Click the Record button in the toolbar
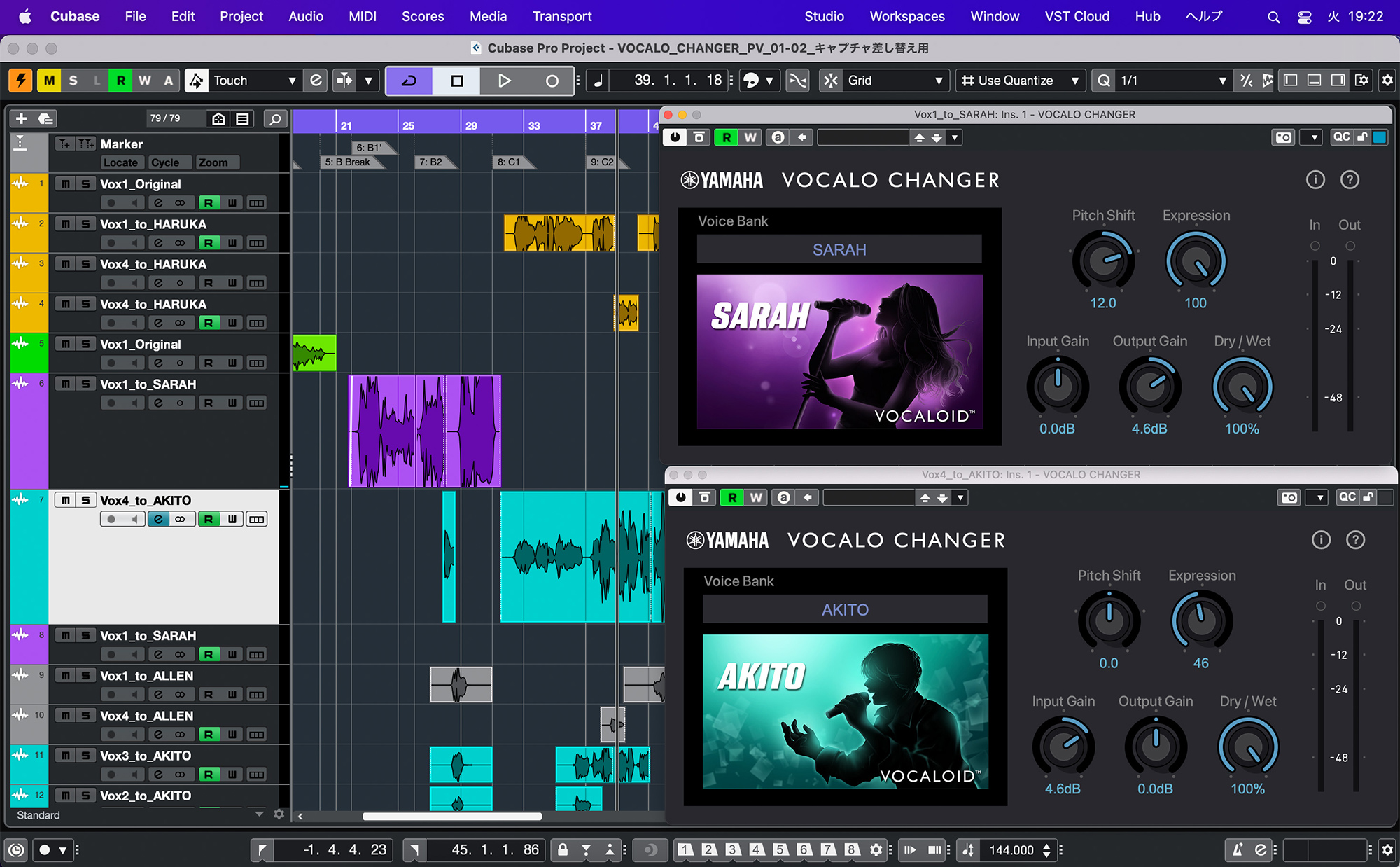Screen dimensions: 1400x867 (x=552, y=81)
